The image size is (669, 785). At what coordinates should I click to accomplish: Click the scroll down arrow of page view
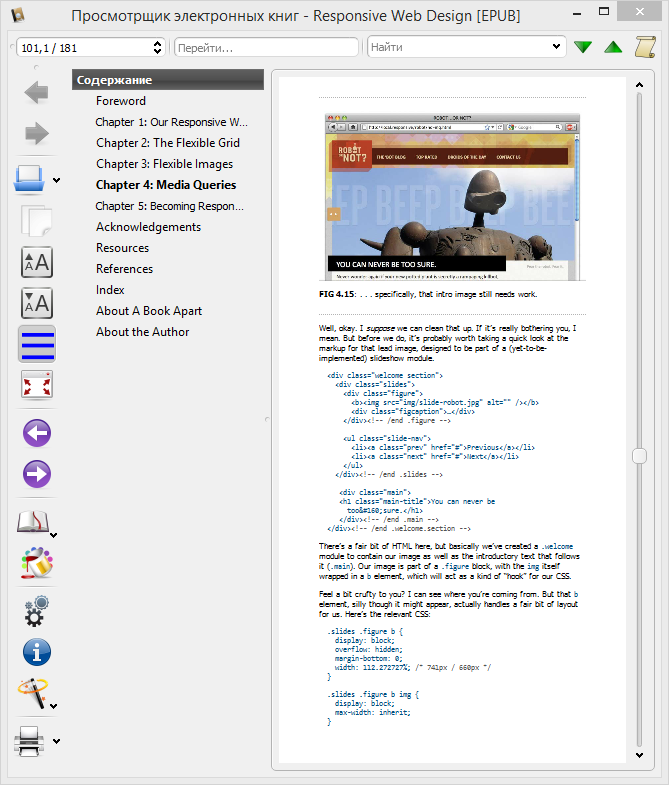(x=639, y=755)
